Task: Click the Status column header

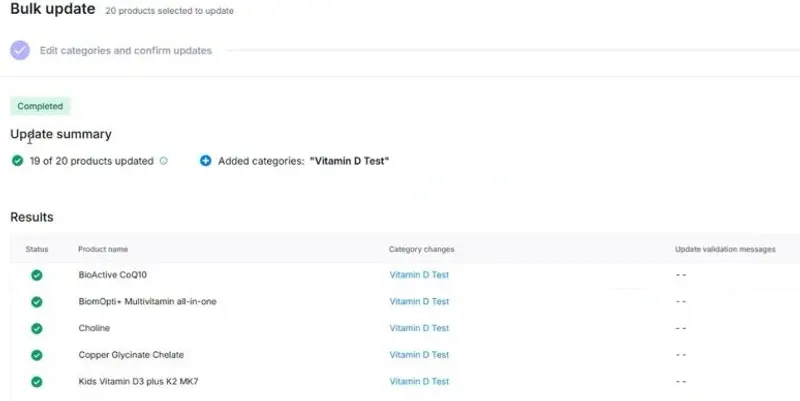Action: pos(37,249)
